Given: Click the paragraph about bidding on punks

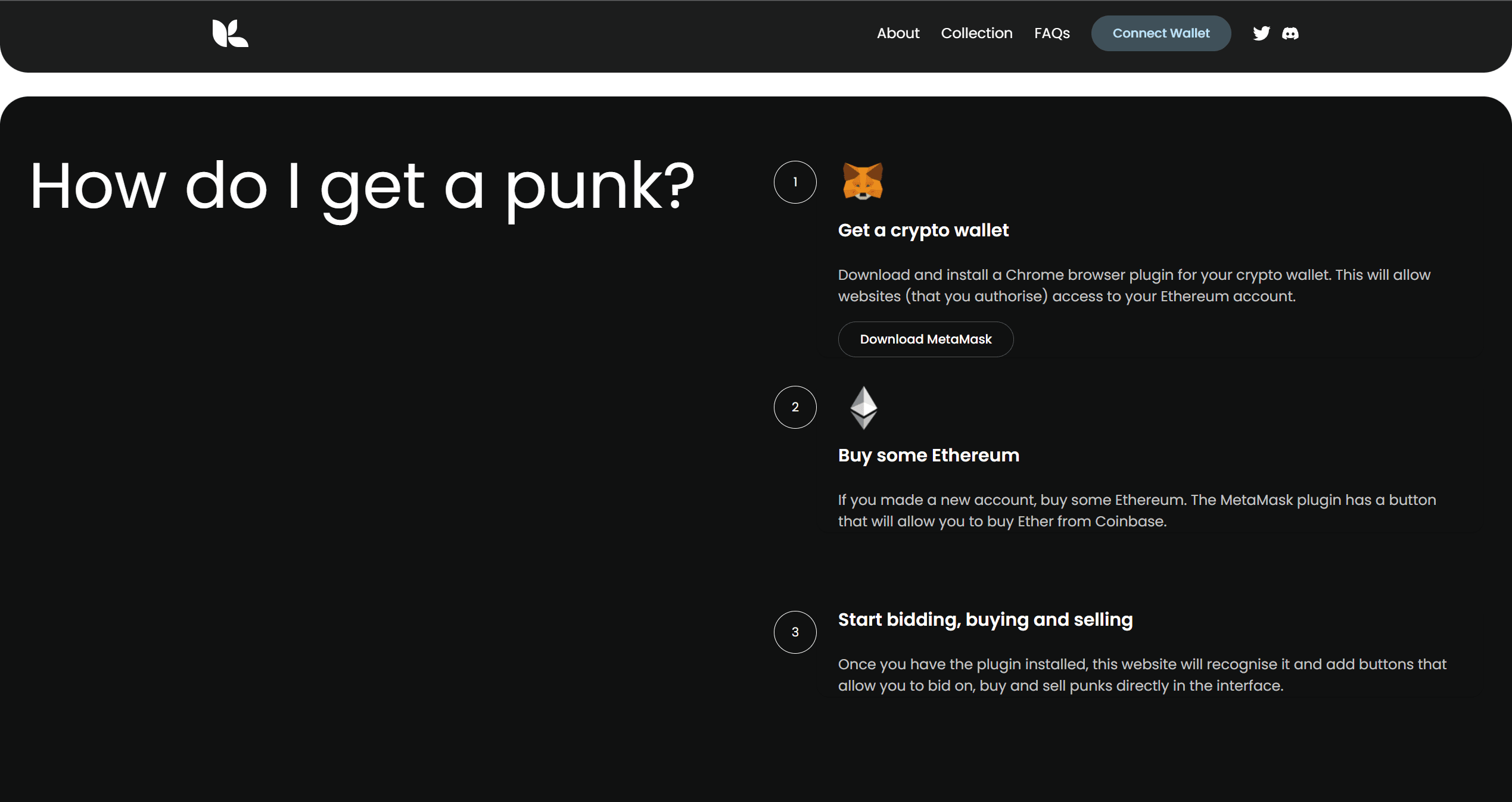Looking at the screenshot, I should 1141,675.
